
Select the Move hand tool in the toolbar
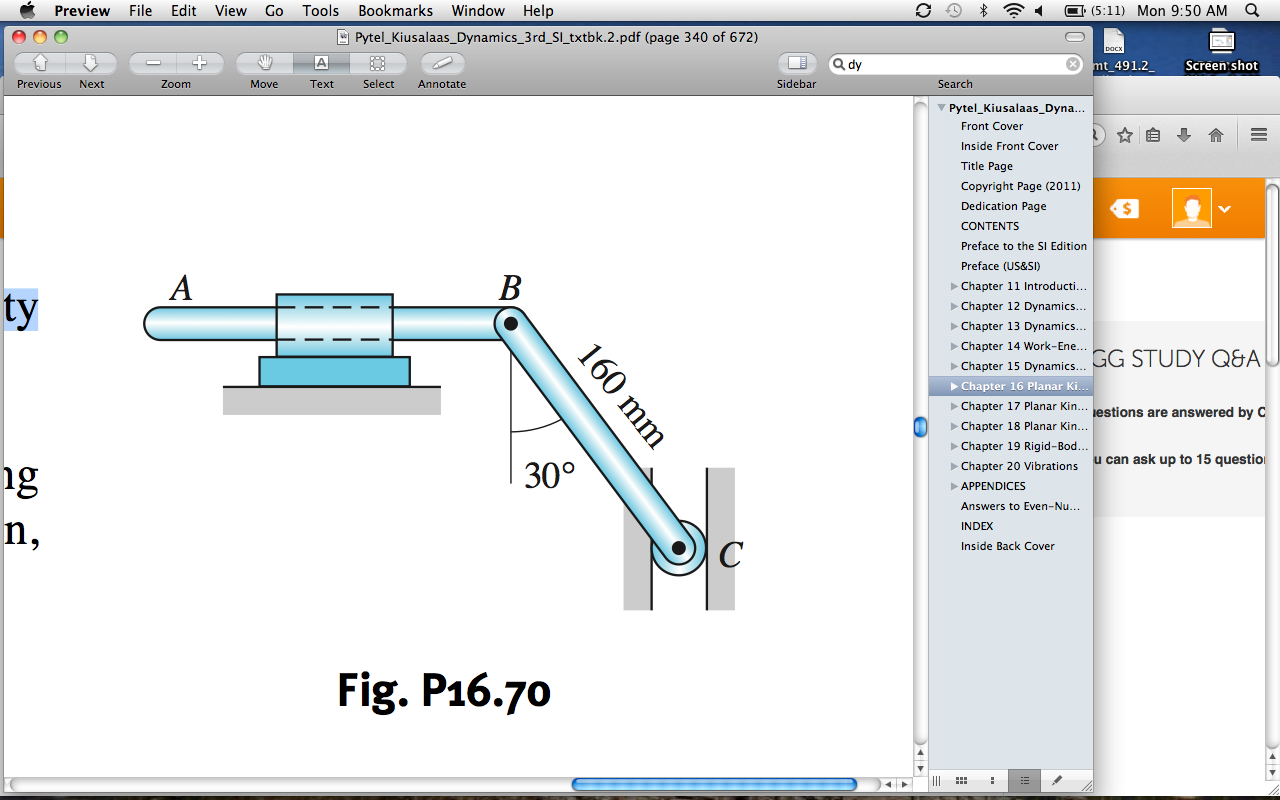click(262, 62)
